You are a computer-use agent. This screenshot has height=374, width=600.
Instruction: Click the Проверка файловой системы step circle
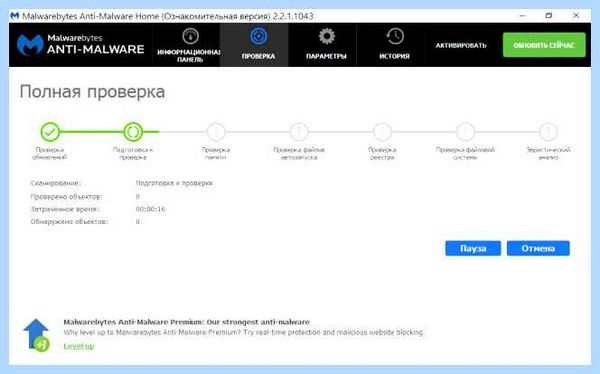(465, 132)
